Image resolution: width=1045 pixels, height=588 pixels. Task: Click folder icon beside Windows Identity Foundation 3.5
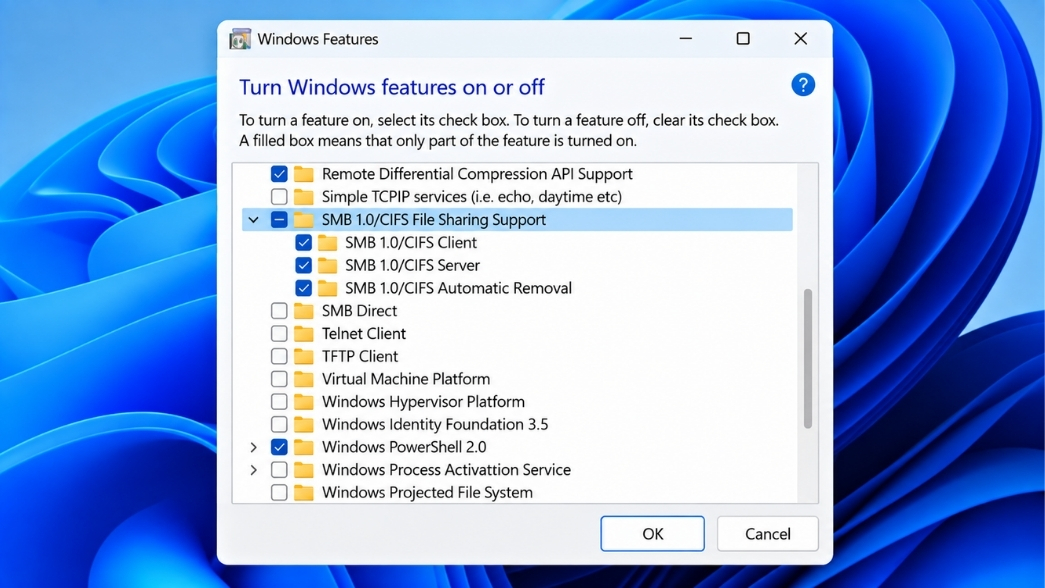(304, 424)
